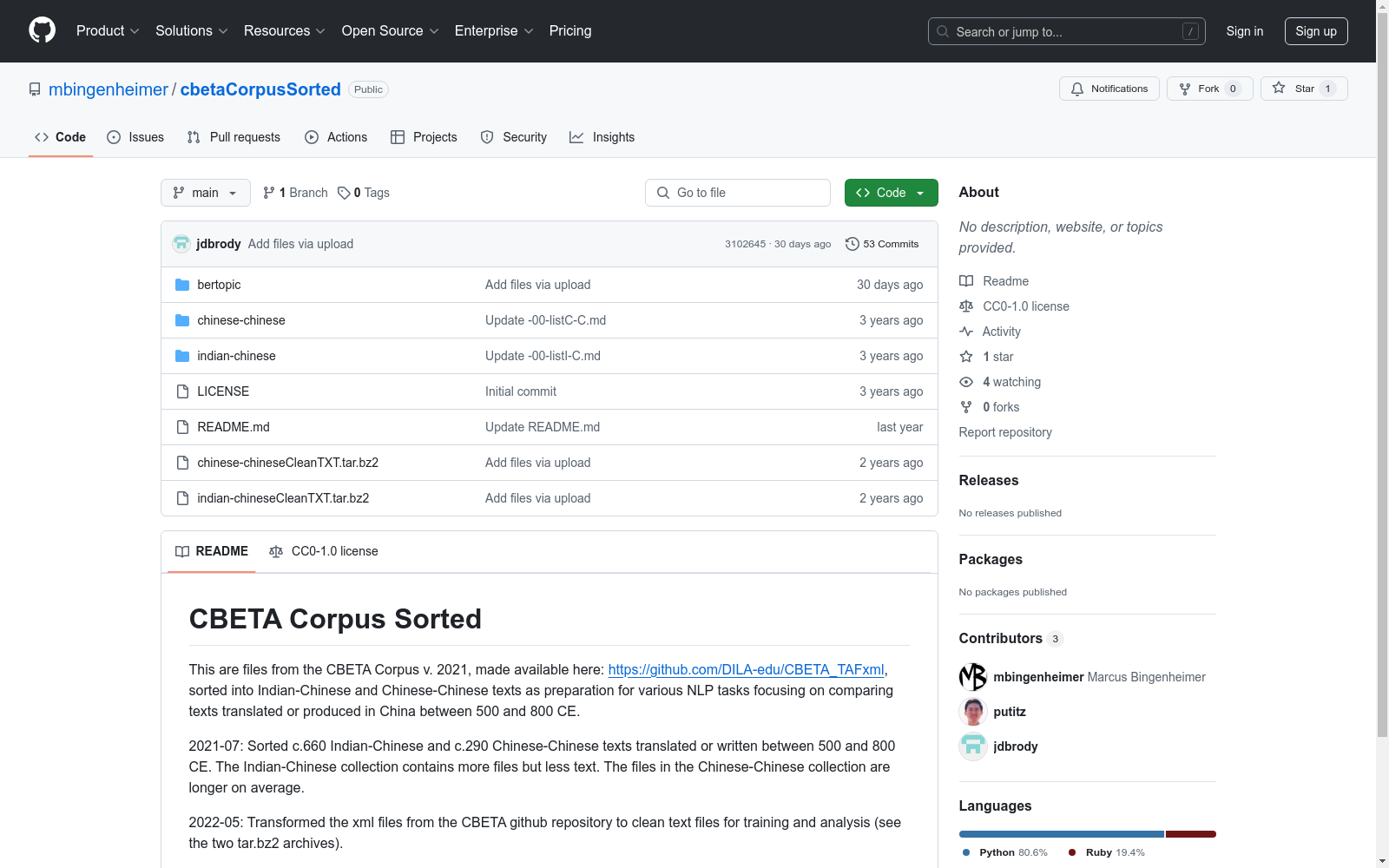Expand the Open Source menu
Image resolution: width=1389 pixels, height=868 pixels.
pyautogui.click(x=391, y=30)
